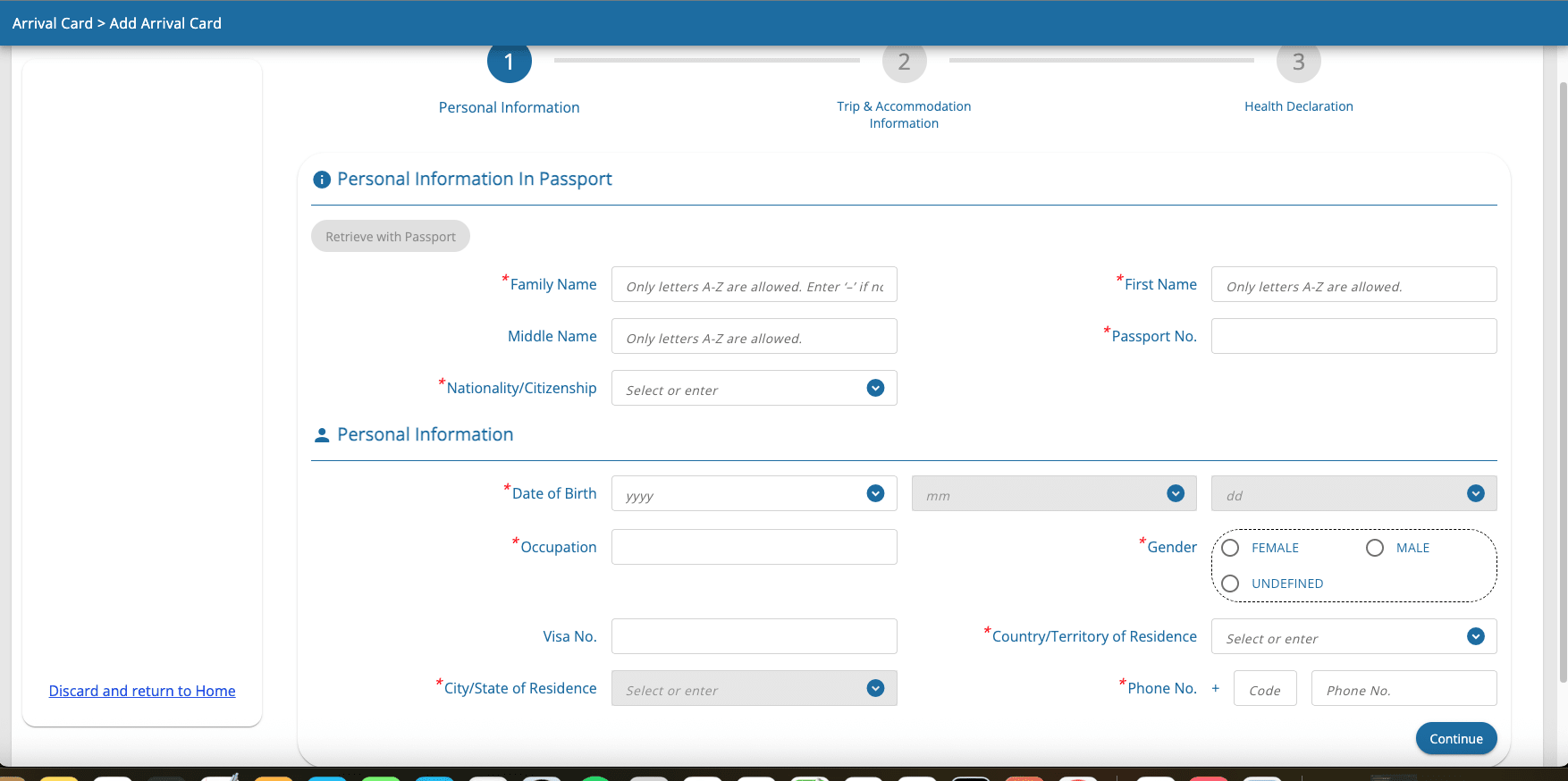Go to Health Declaration step label
The height and width of the screenshot is (781, 1568).
(x=1299, y=106)
